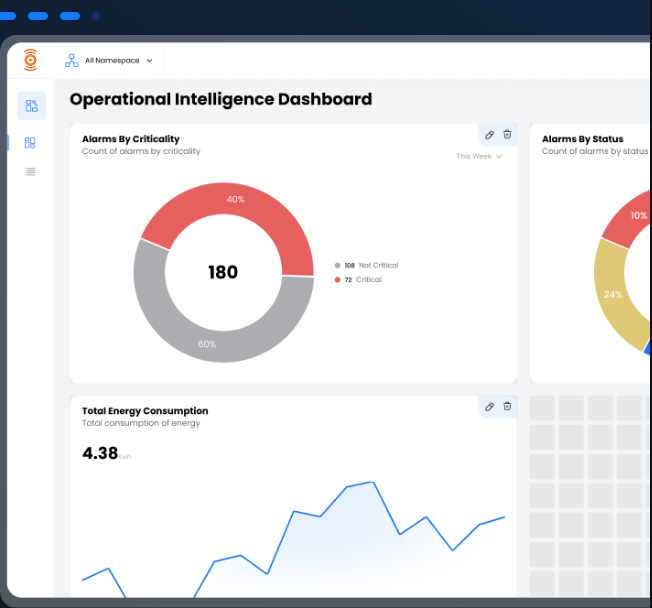Click the 4.38 Kwh energy value
Viewport: 652px width, 608px height.
[x=106, y=453]
